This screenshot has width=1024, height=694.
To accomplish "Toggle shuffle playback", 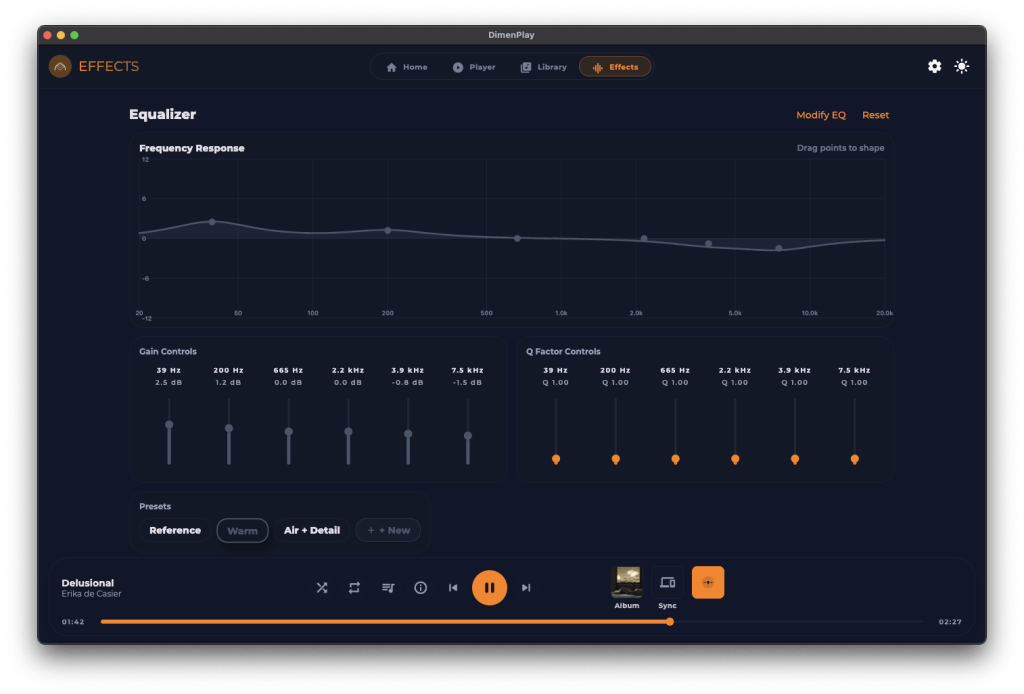I will (x=322, y=588).
